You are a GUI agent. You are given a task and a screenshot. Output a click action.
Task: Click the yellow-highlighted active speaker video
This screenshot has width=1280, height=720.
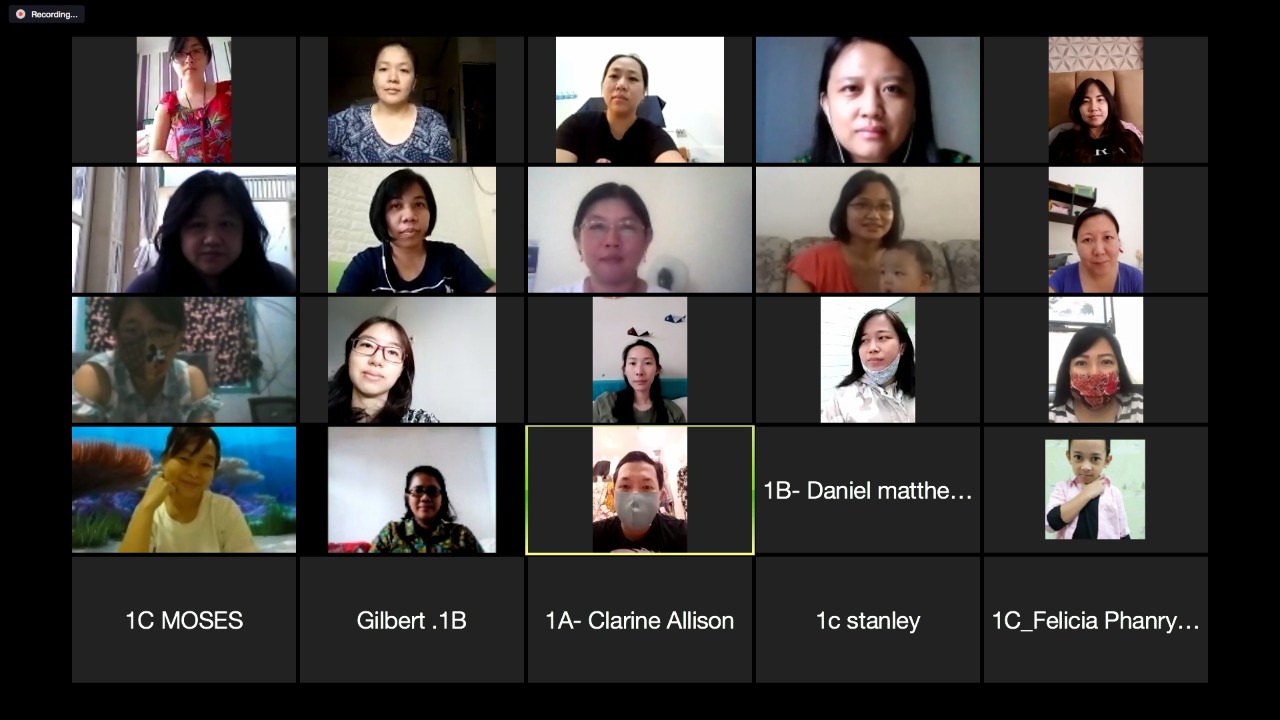640,490
